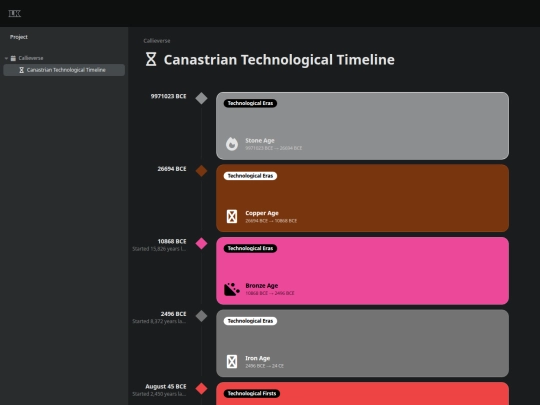Click the 2496 BCE date label

173,314
